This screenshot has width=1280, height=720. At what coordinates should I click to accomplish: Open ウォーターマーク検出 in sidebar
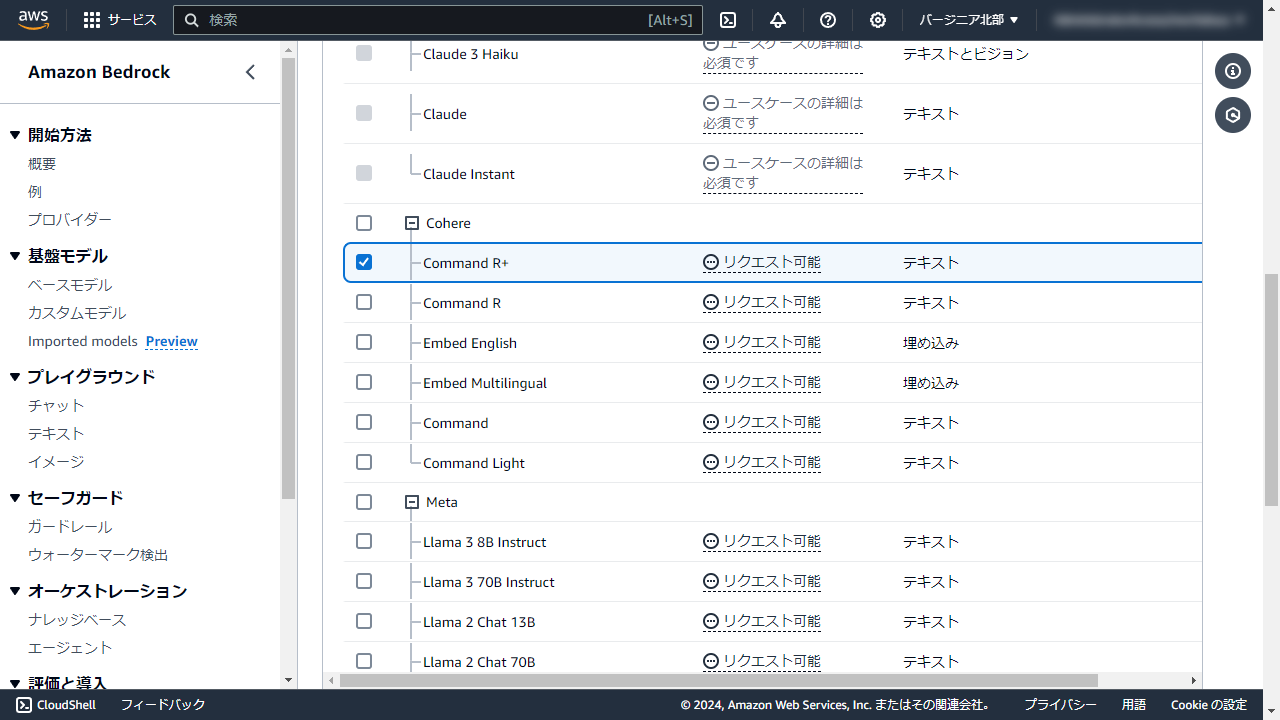point(98,554)
